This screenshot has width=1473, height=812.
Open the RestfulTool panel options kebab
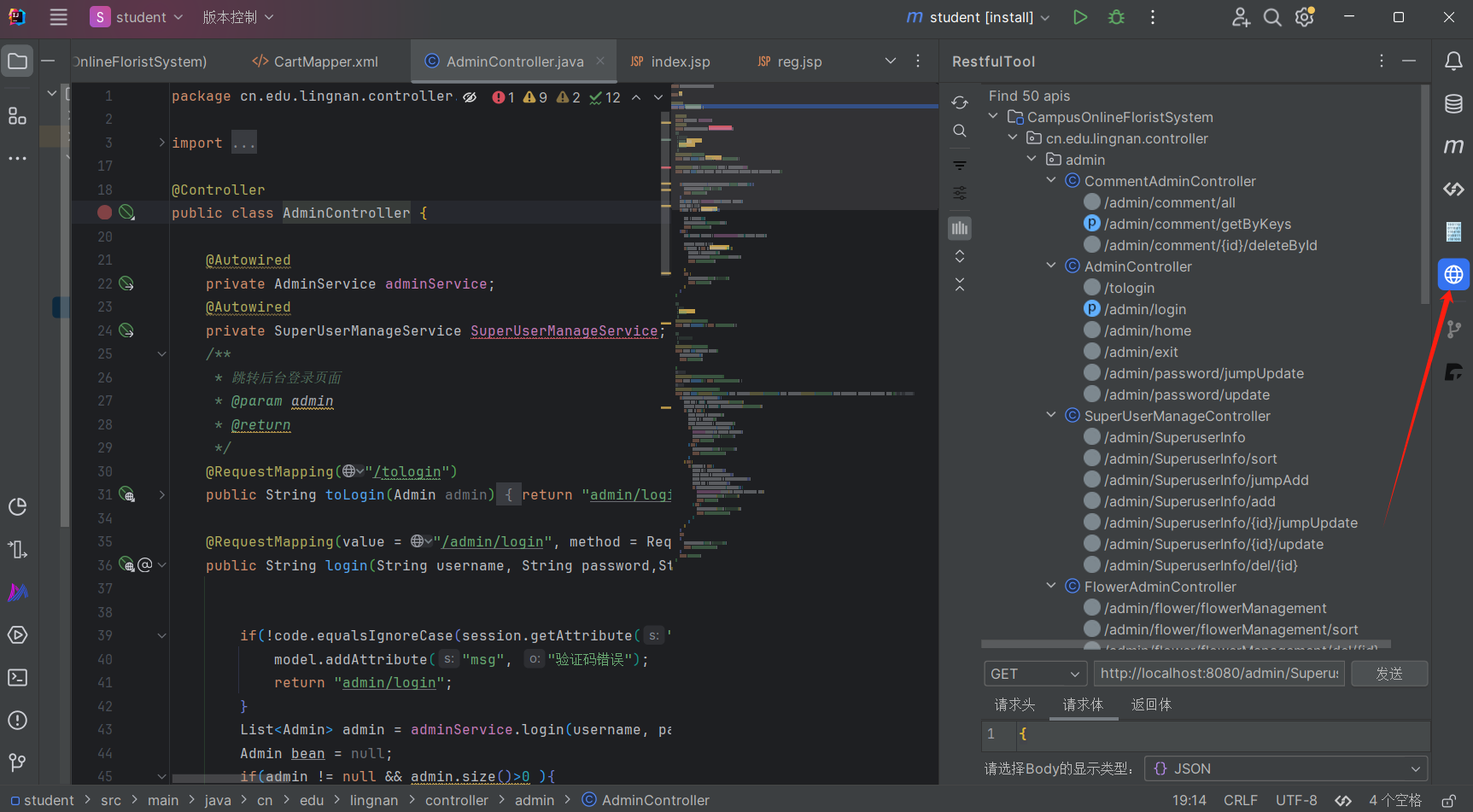[x=1381, y=61]
